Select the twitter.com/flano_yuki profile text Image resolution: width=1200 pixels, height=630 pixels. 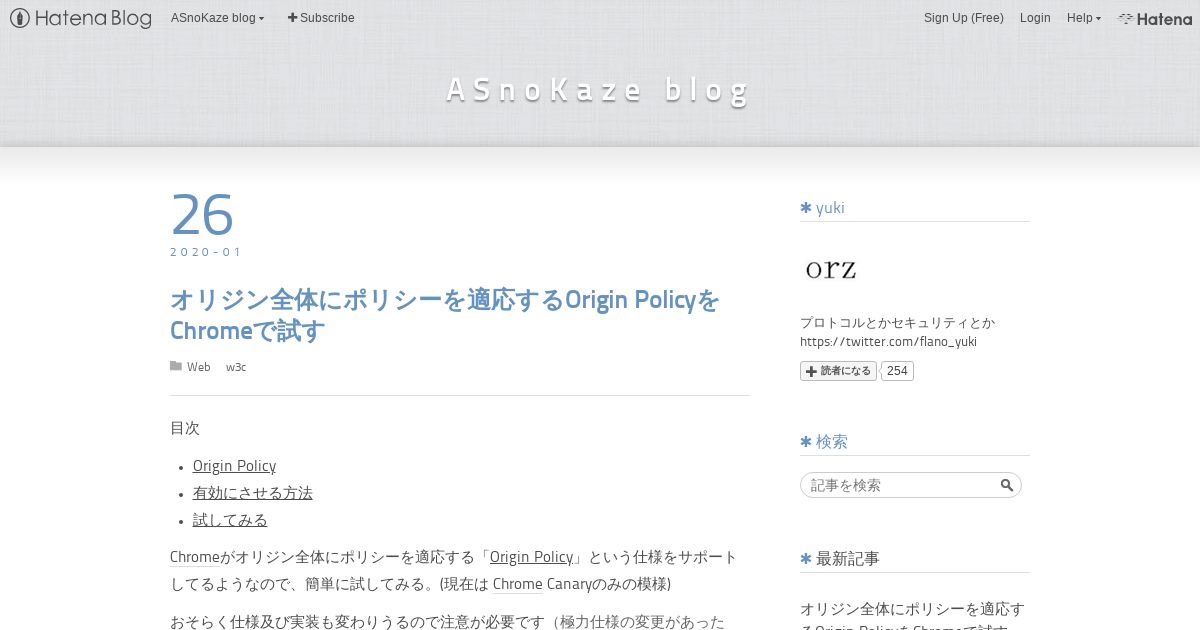click(888, 341)
